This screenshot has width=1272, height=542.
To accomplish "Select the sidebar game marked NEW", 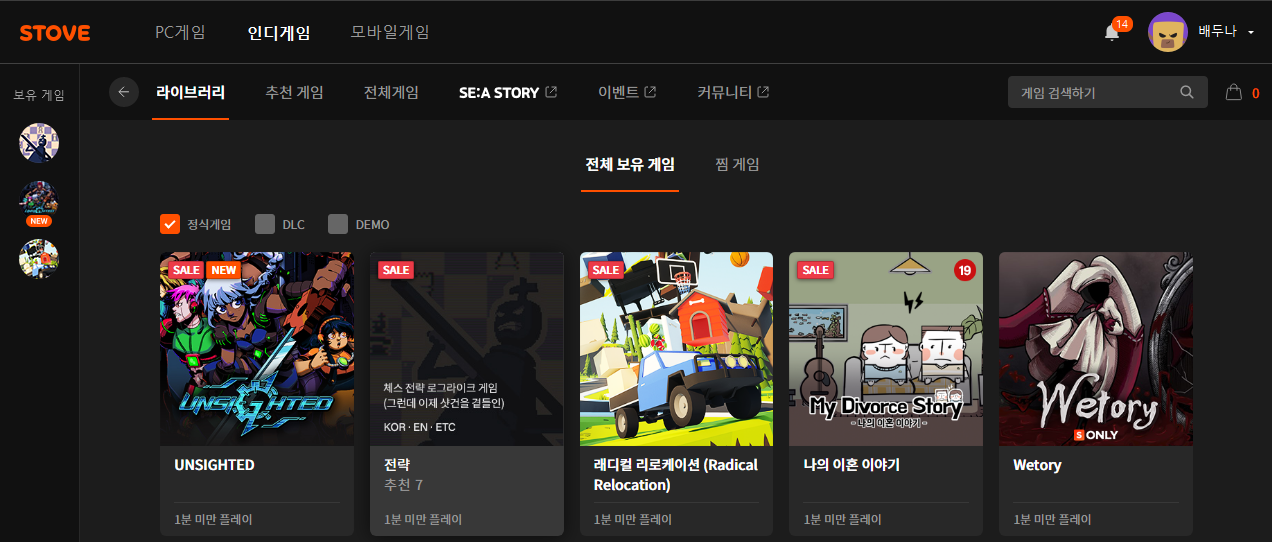I will [x=39, y=201].
